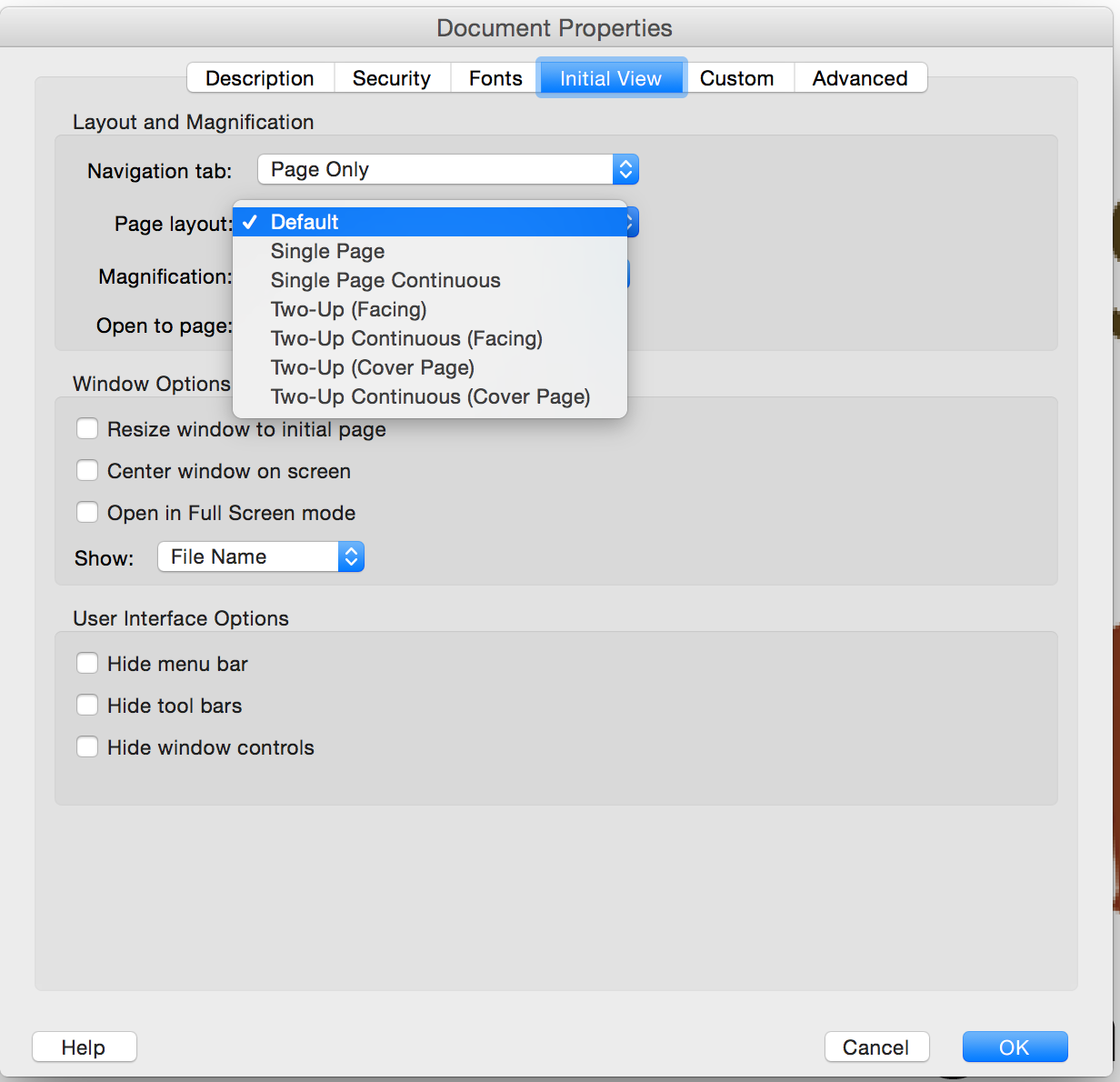1120x1082 pixels.
Task: Pick Two-Up Continuous (Facing) option
Action: 406,338
